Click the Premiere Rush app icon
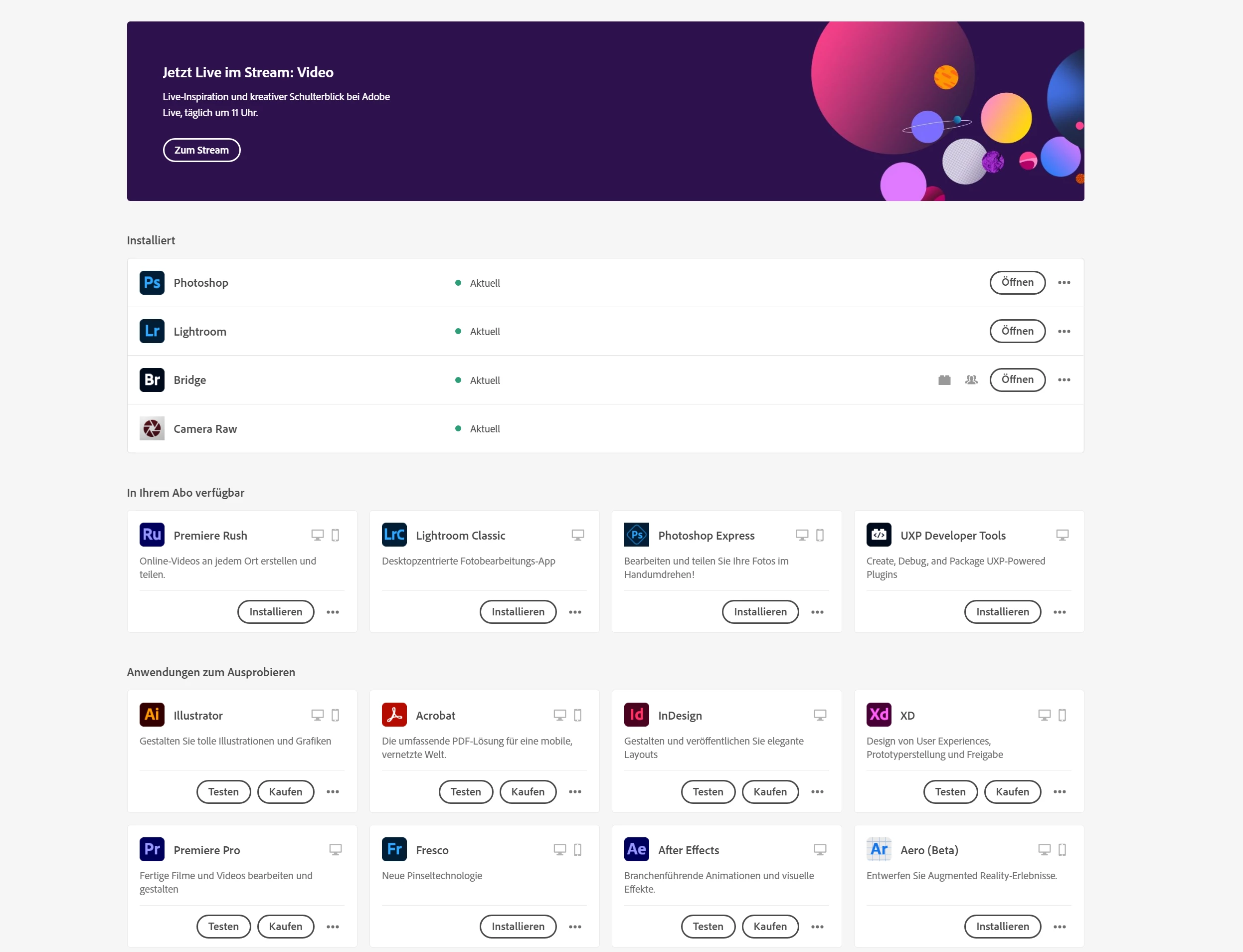The width and height of the screenshot is (1243, 952). point(152,535)
